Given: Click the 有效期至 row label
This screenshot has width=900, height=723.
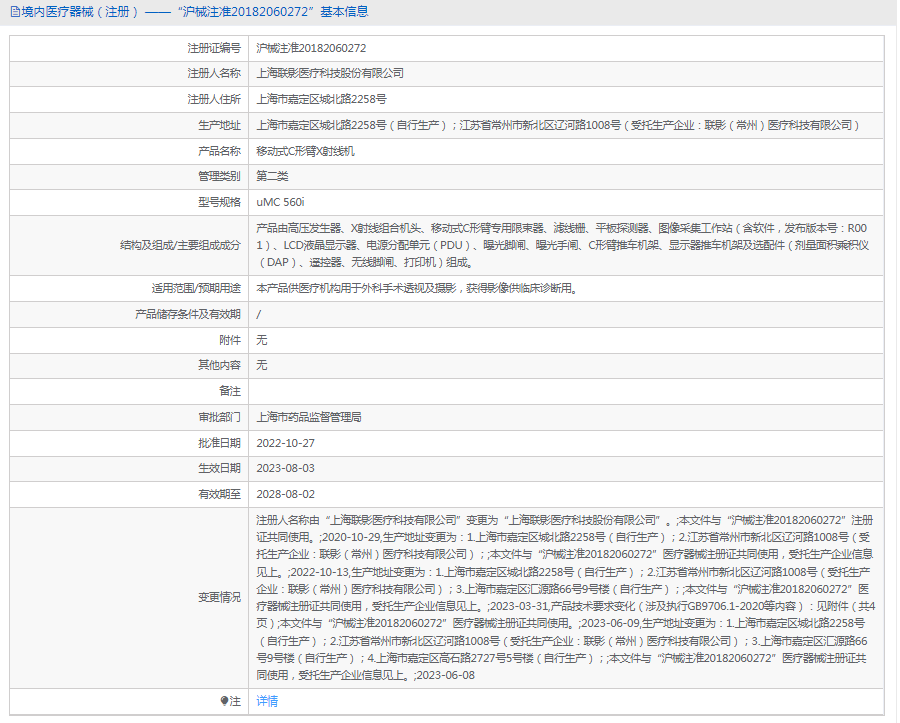Looking at the screenshot, I should tap(219, 494).
